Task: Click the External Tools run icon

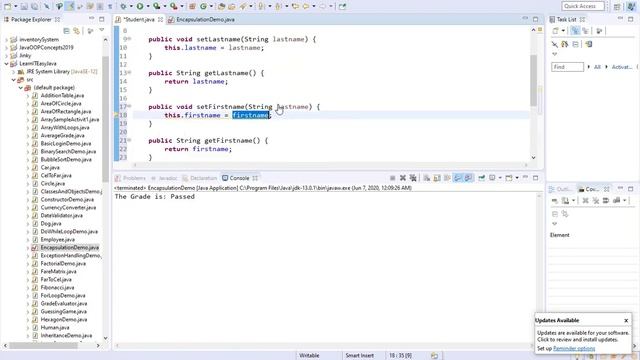Action: pos(173,7)
